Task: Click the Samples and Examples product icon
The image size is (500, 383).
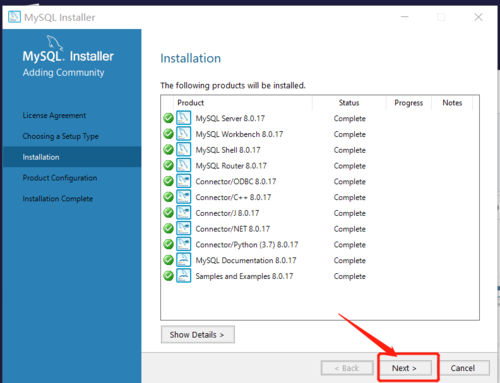Action: click(x=183, y=276)
